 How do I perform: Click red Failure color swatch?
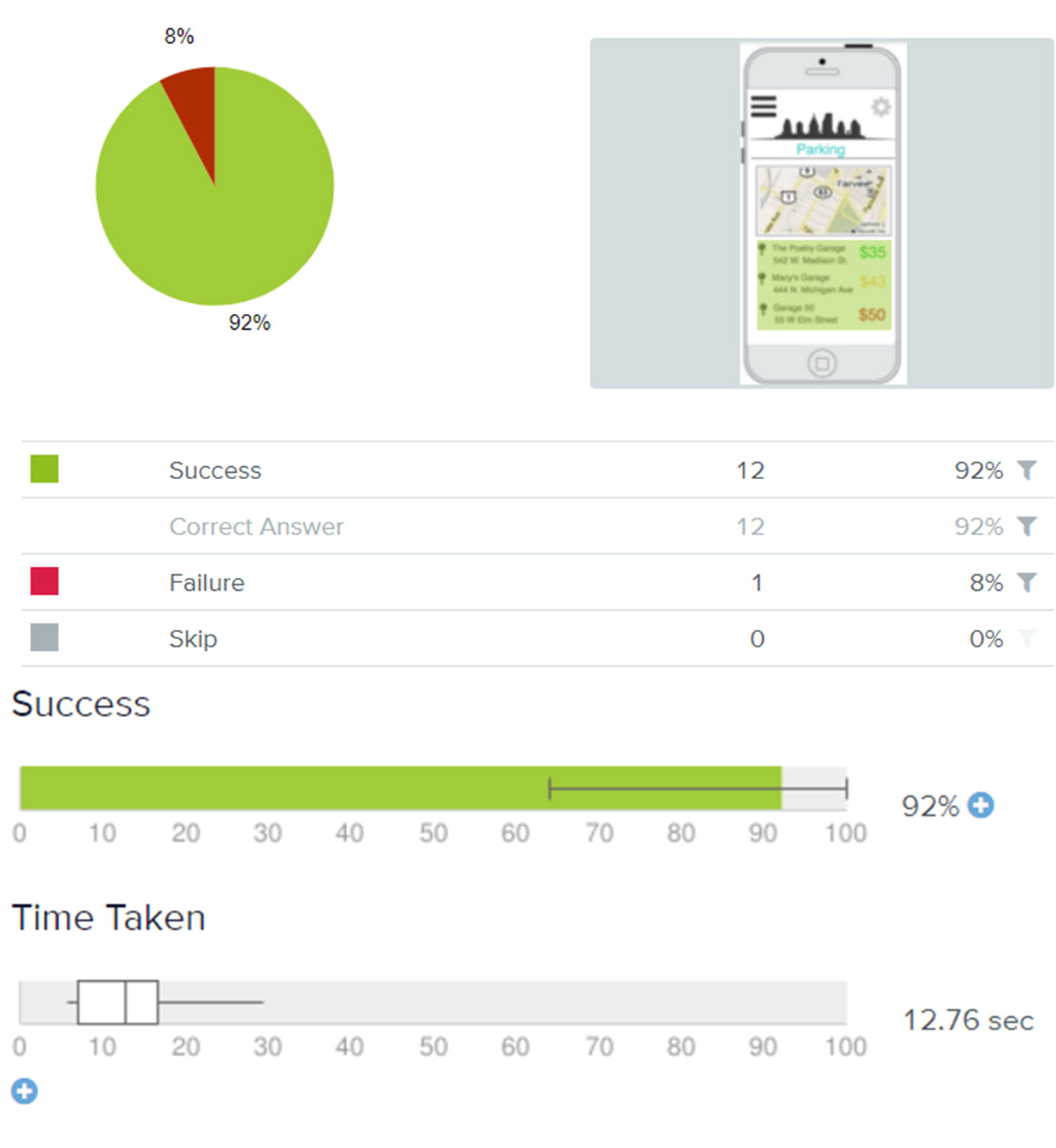(x=44, y=581)
